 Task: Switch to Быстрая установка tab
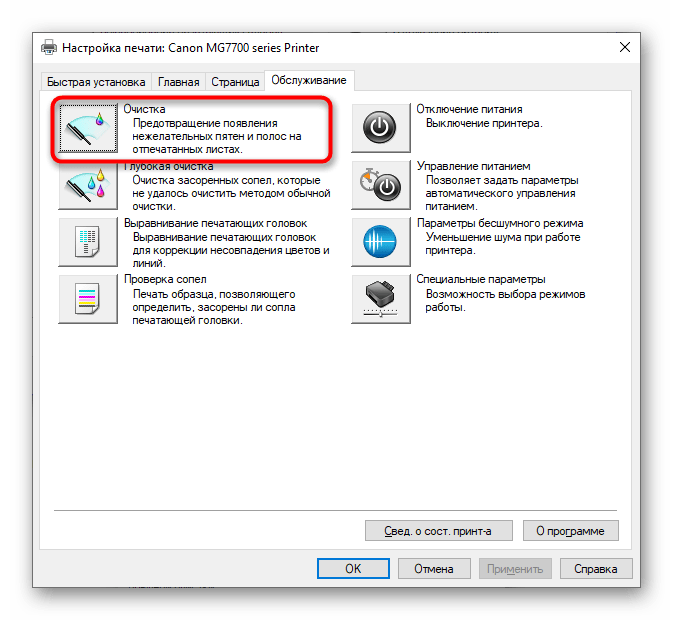pyautogui.click(x=96, y=82)
